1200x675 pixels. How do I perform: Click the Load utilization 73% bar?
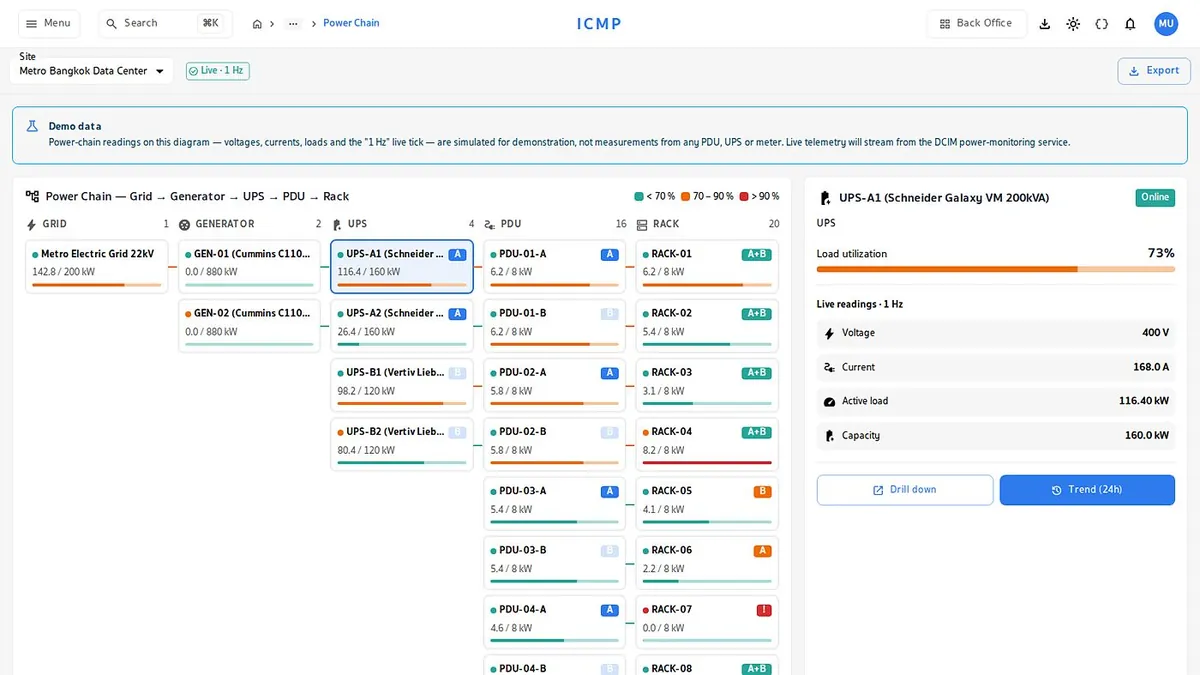tap(996, 269)
